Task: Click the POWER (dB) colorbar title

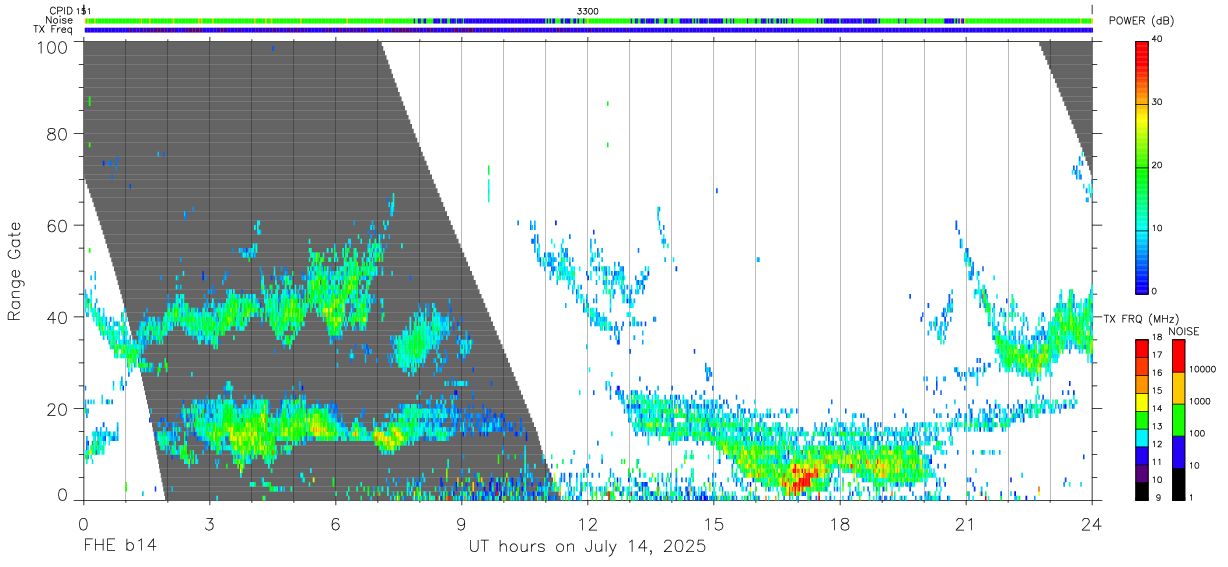Action: point(1143,20)
